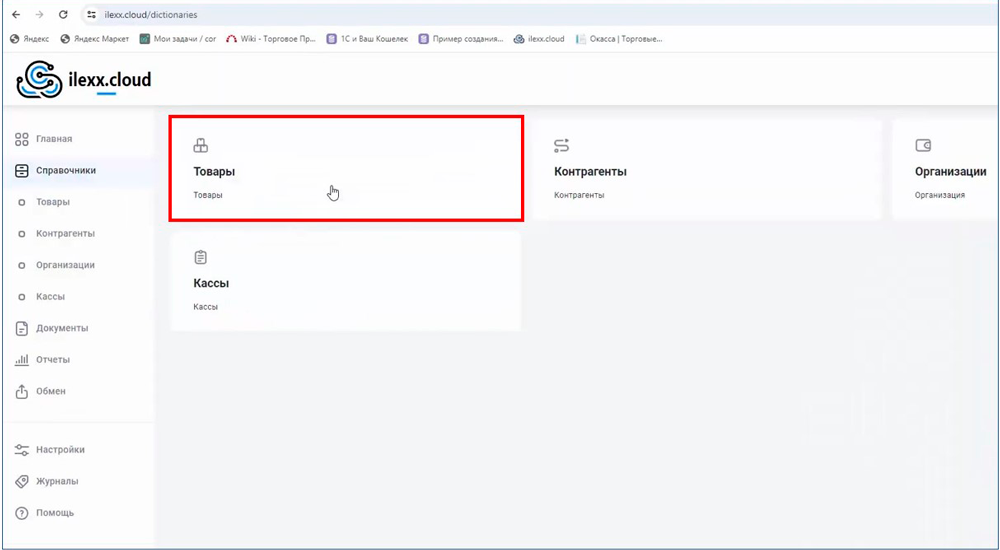Open the Контрагенты dictionary card
Viewport: 1000px width, 550px height.
(x=705, y=170)
